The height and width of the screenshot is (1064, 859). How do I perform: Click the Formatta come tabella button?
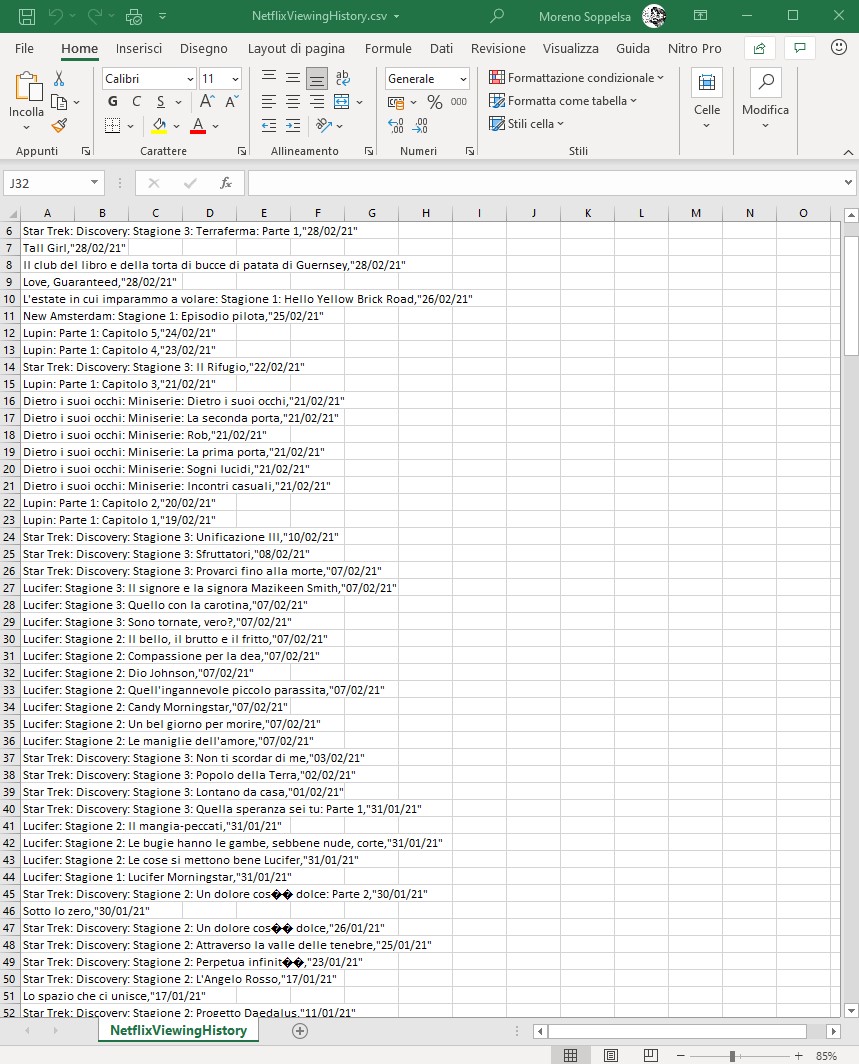563,101
